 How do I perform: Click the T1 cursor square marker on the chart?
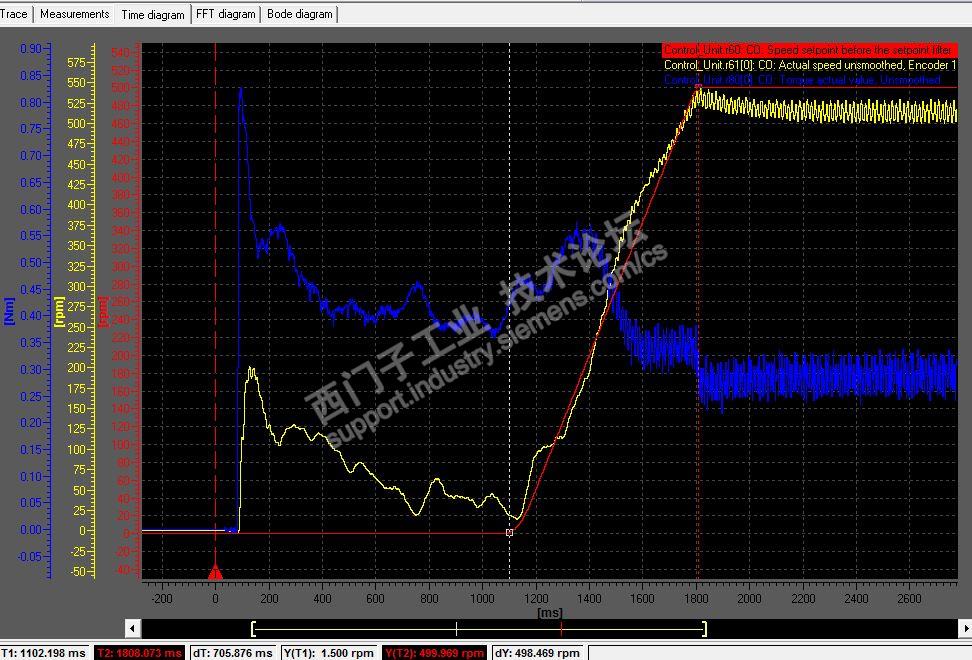click(509, 533)
